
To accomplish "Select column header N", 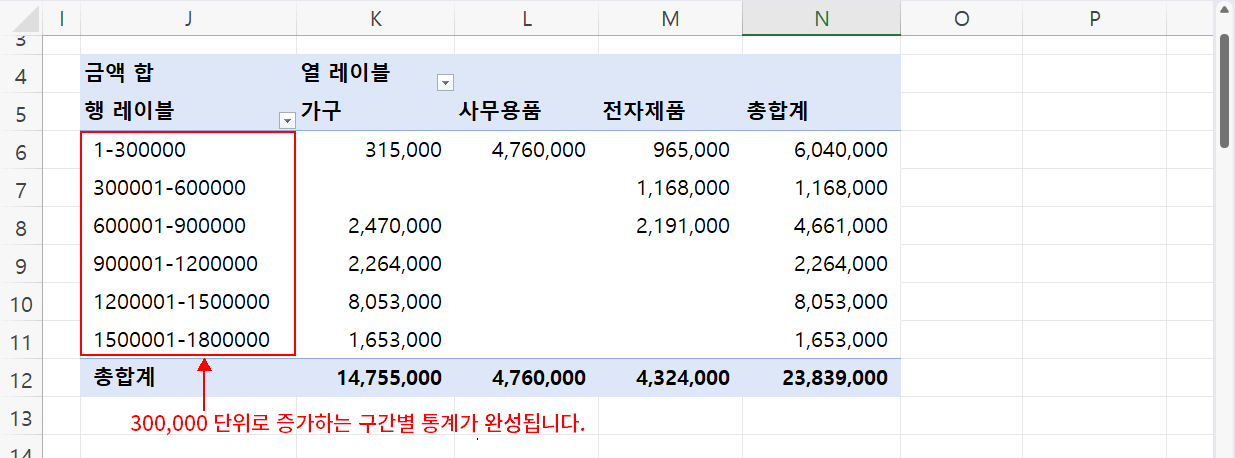I will [821, 17].
